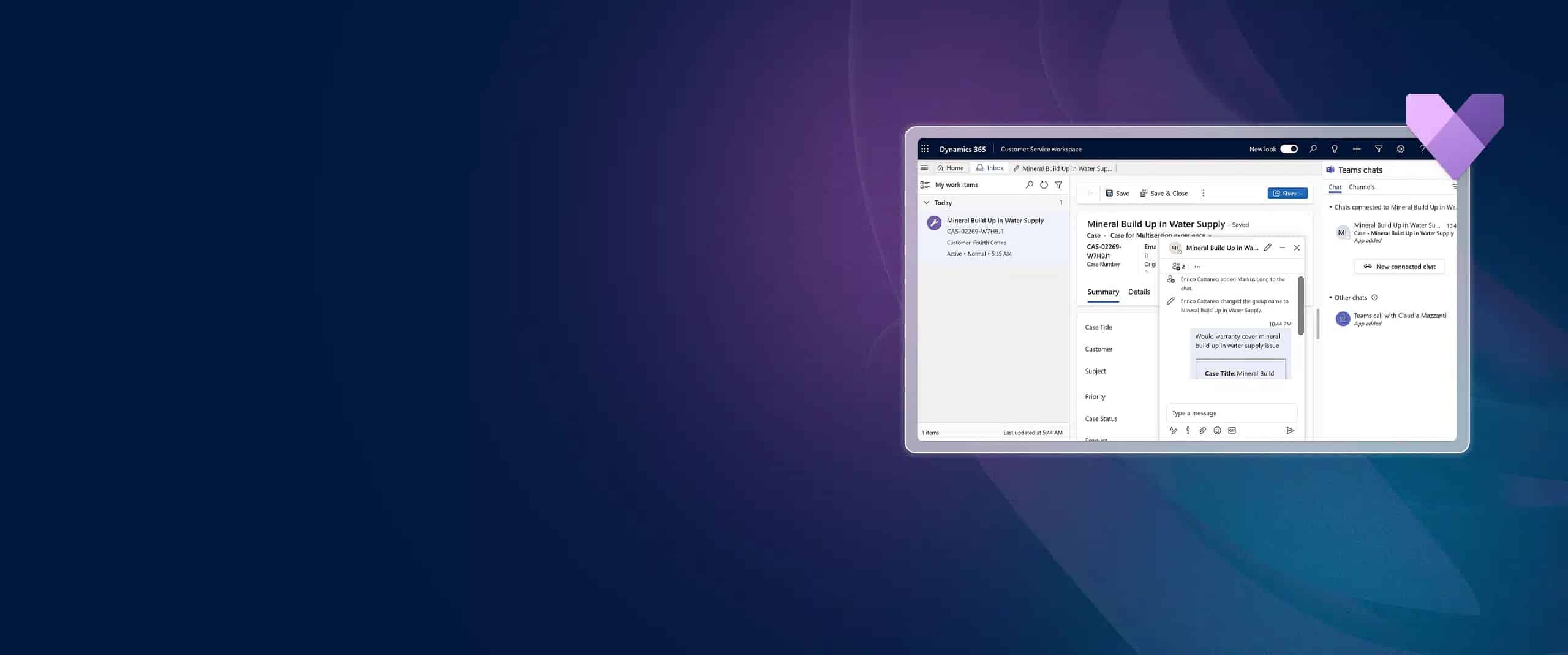
Task: Refresh the My work items list
Action: click(1044, 184)
